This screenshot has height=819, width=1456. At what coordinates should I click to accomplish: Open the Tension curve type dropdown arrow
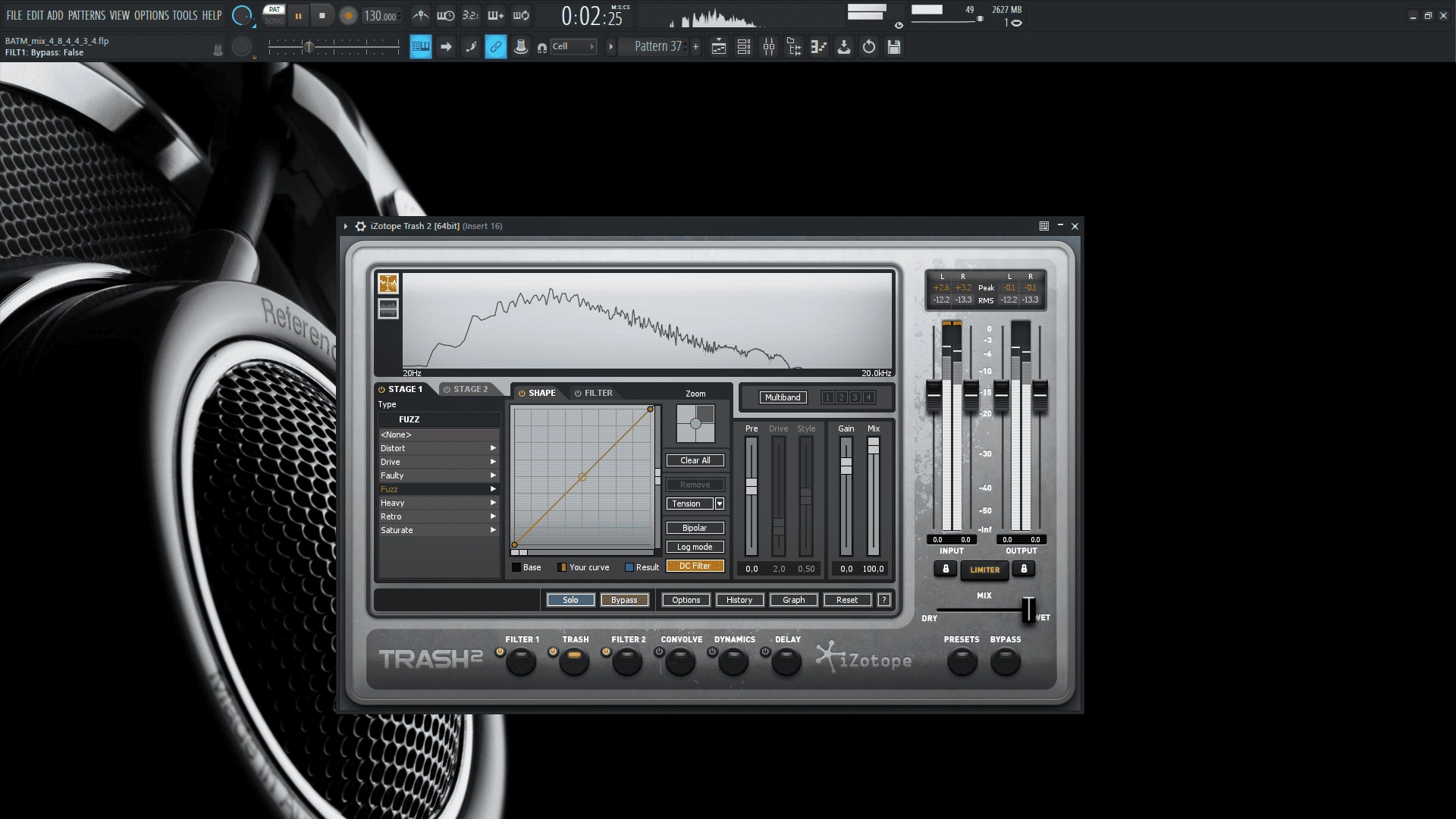[x=720, y=504]
